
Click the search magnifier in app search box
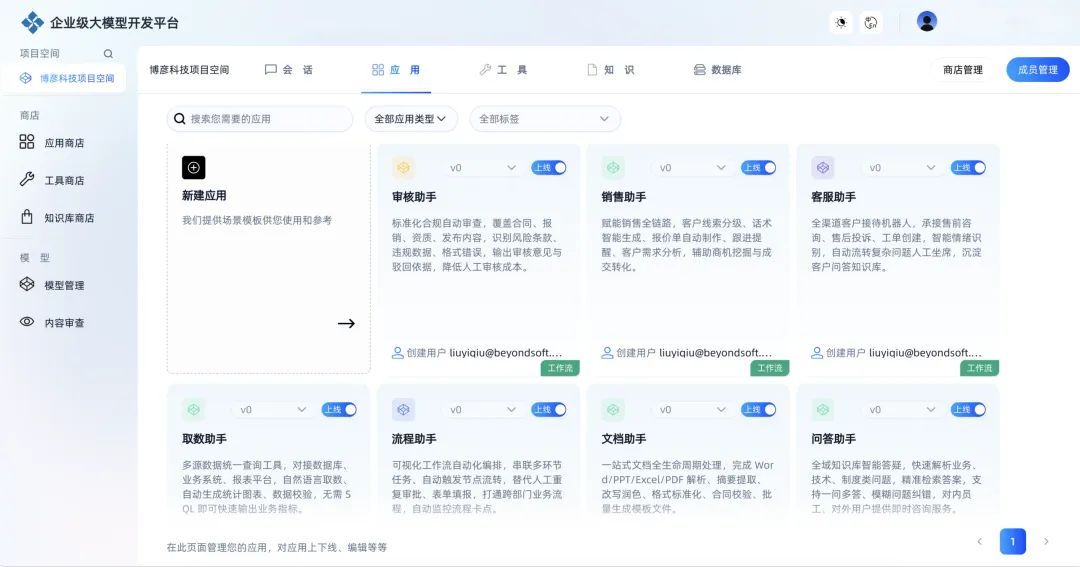coord(180,118)
